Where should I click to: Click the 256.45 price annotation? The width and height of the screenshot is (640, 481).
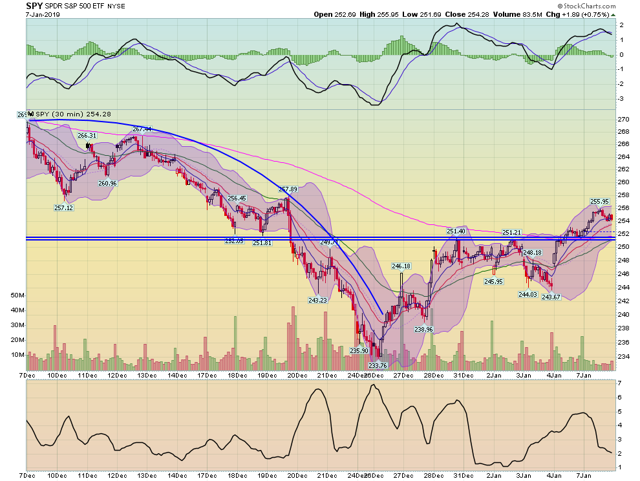(x=237, y=198)
